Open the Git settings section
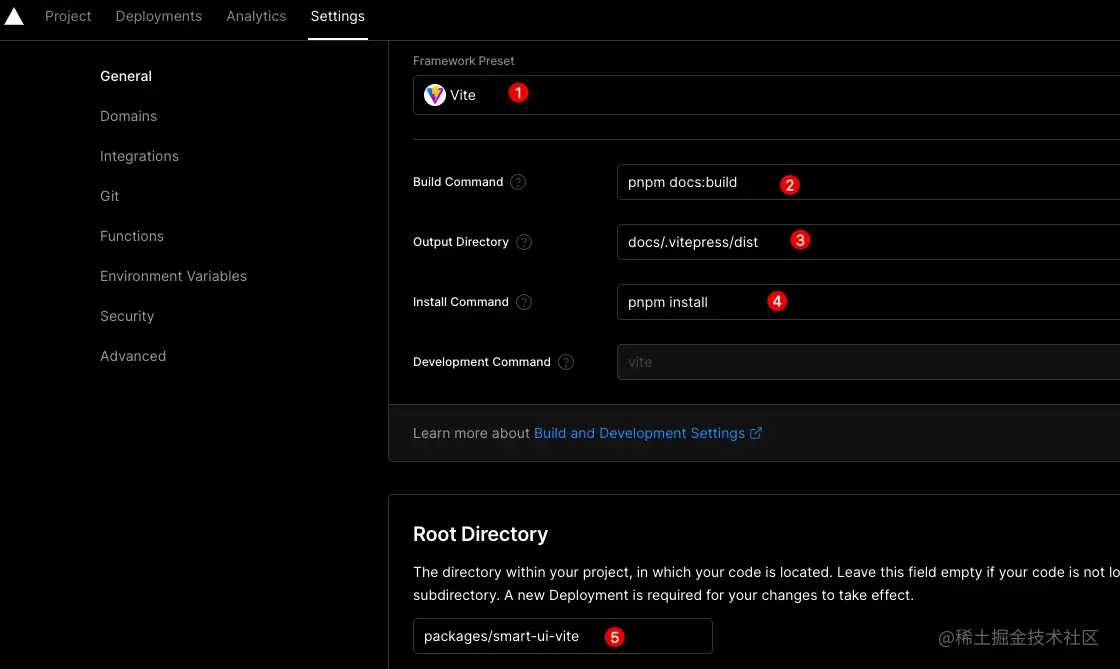The height and width of the screenshot is (669, 1120). point(109,196)
